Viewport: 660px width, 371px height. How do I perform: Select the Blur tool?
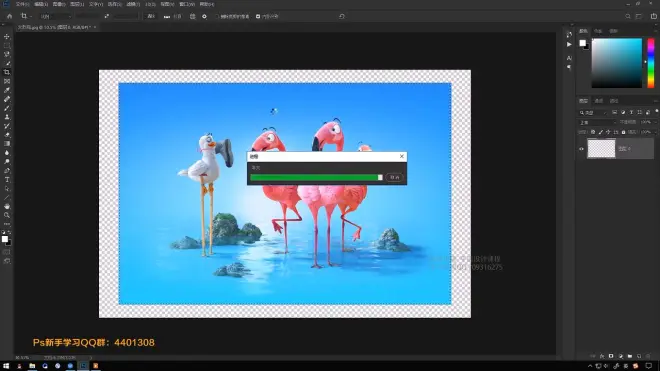click(7, 153)
